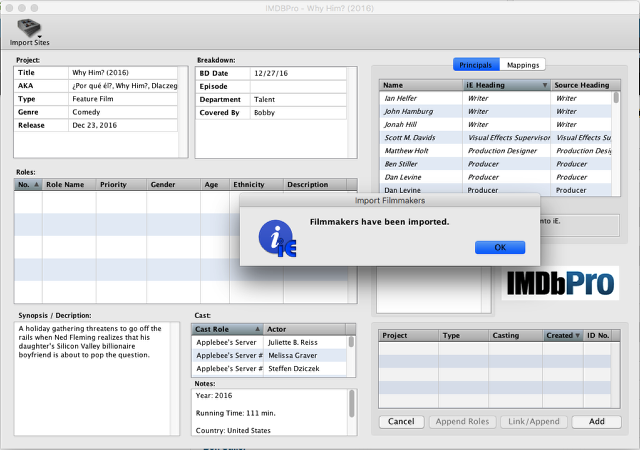Sort roles by Role Name column
This screenshot has width=640, height=450.
69,185
